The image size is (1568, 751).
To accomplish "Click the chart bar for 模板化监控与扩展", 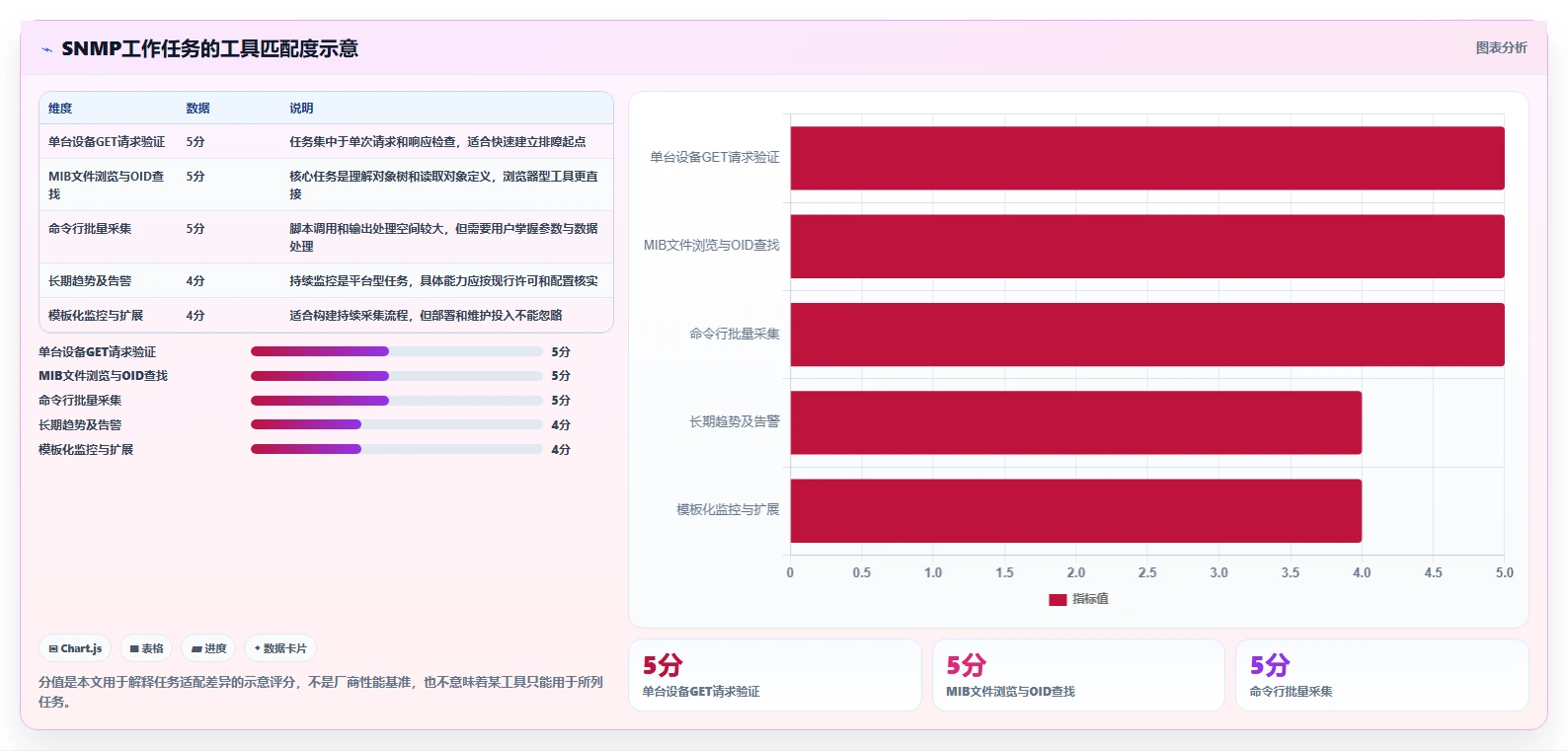I will point(1076,510).
